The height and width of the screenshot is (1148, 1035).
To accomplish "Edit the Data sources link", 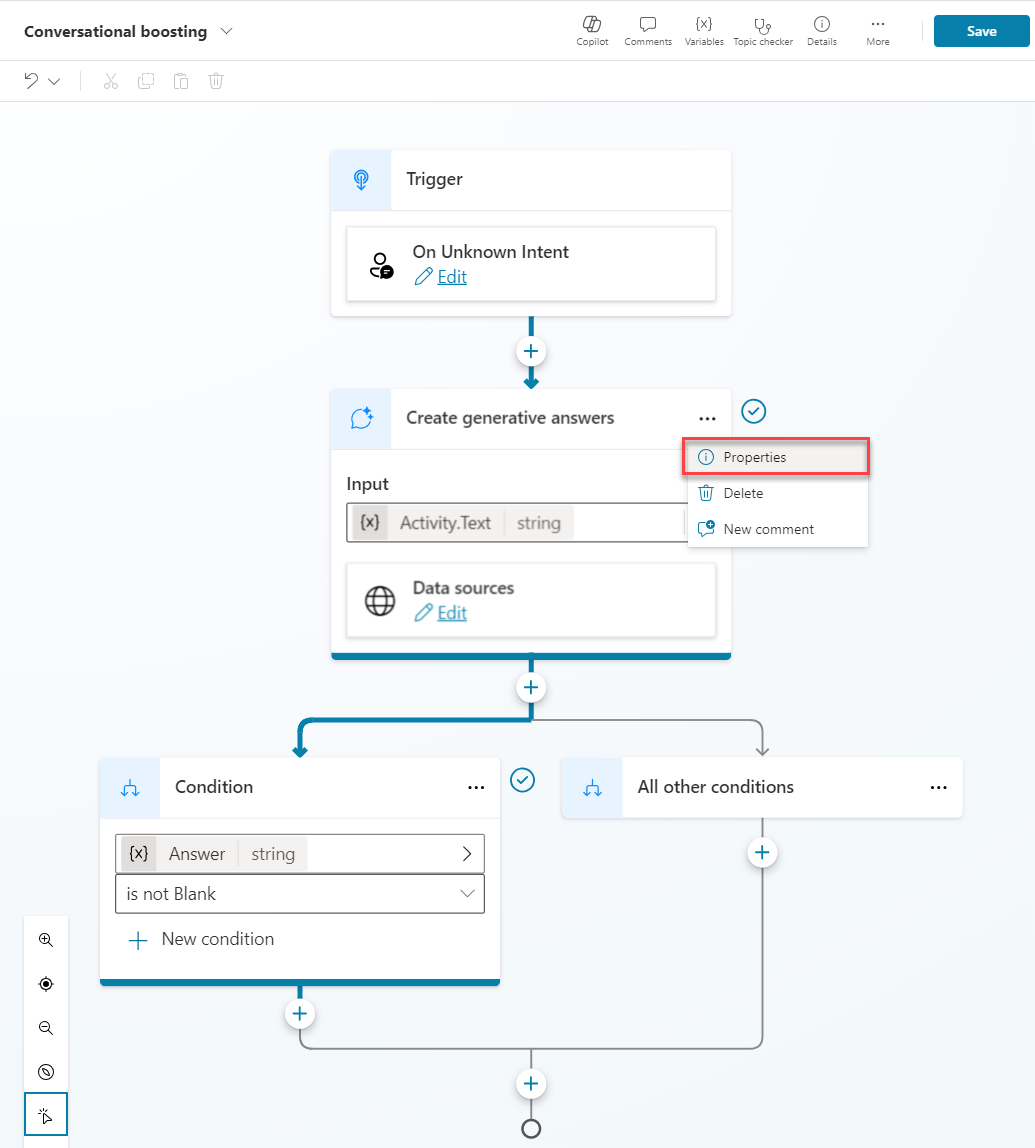I will coord(452,613).
